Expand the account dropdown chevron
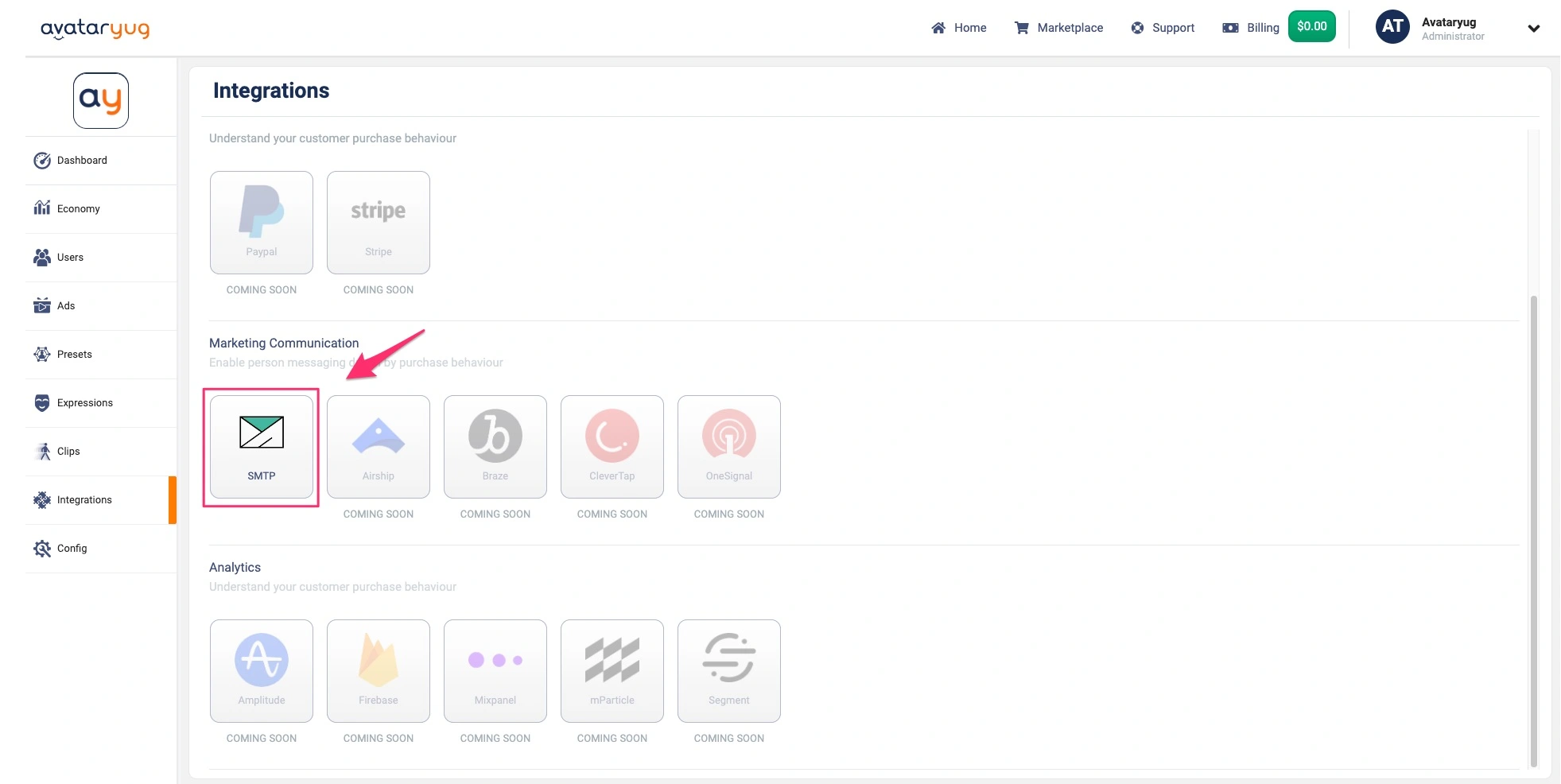 pyautogui.click(x=1532, y=29)
